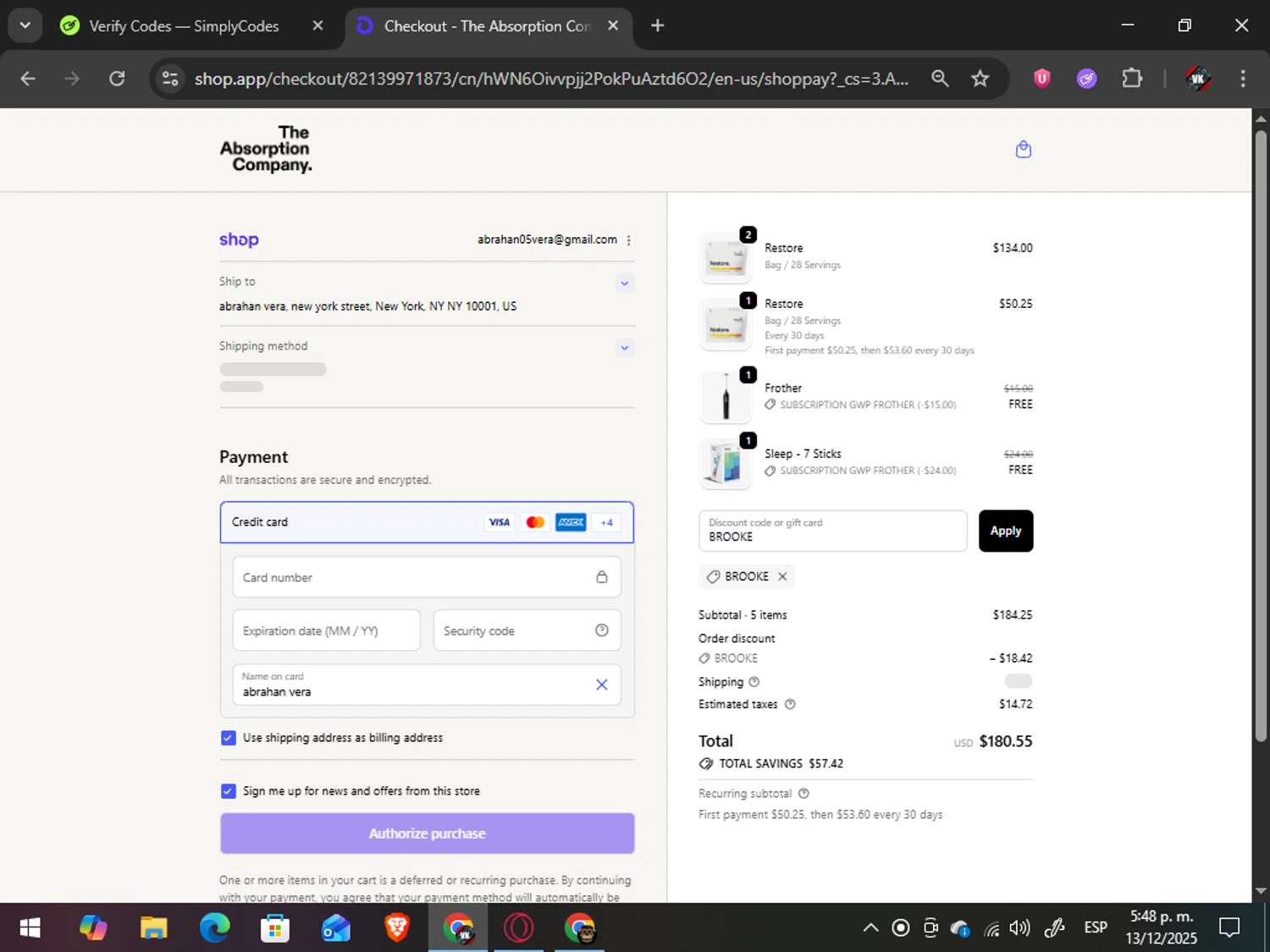Apply the discount code

point(1006,531)
